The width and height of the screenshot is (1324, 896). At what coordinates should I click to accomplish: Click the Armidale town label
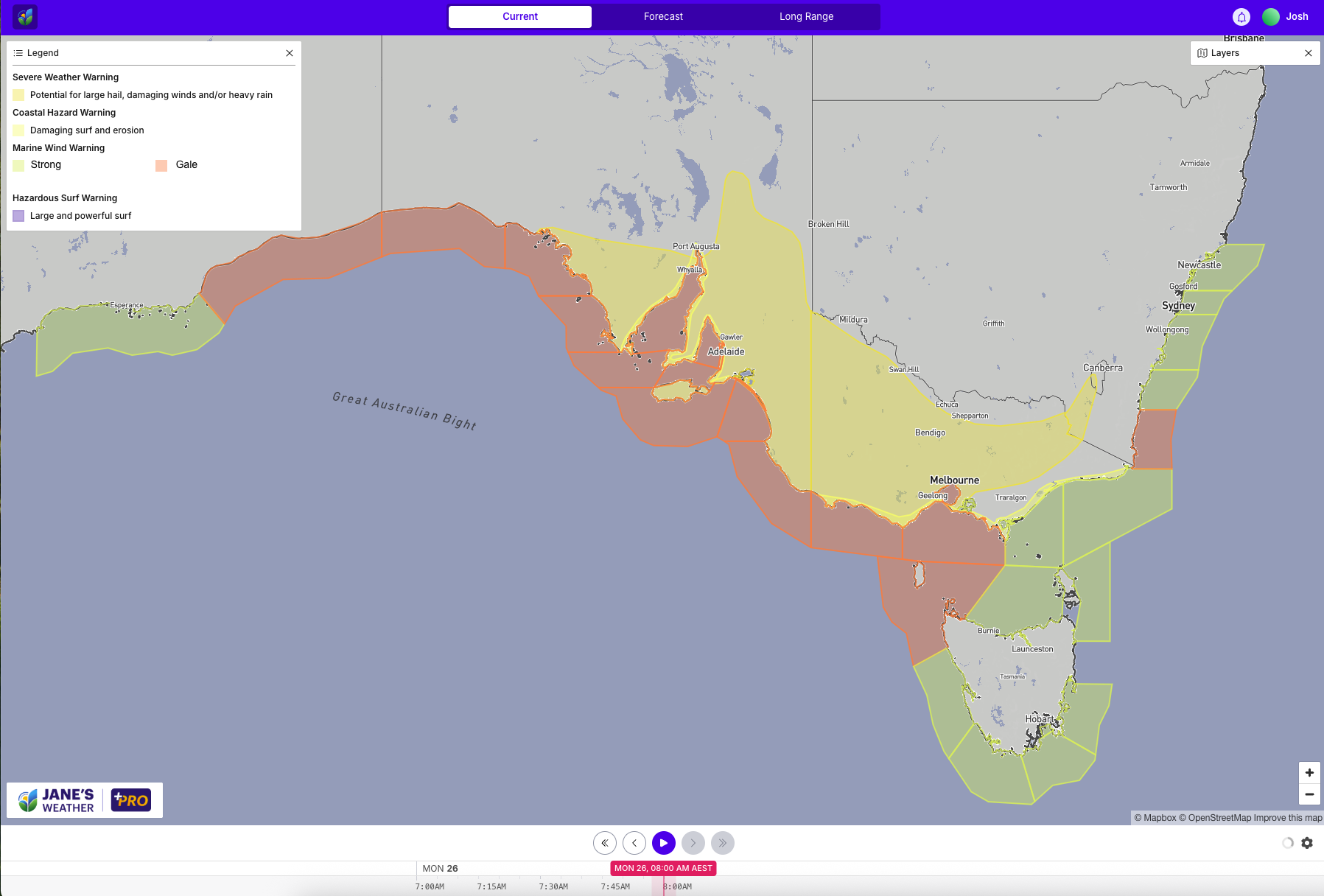(x=1195, y=164)
